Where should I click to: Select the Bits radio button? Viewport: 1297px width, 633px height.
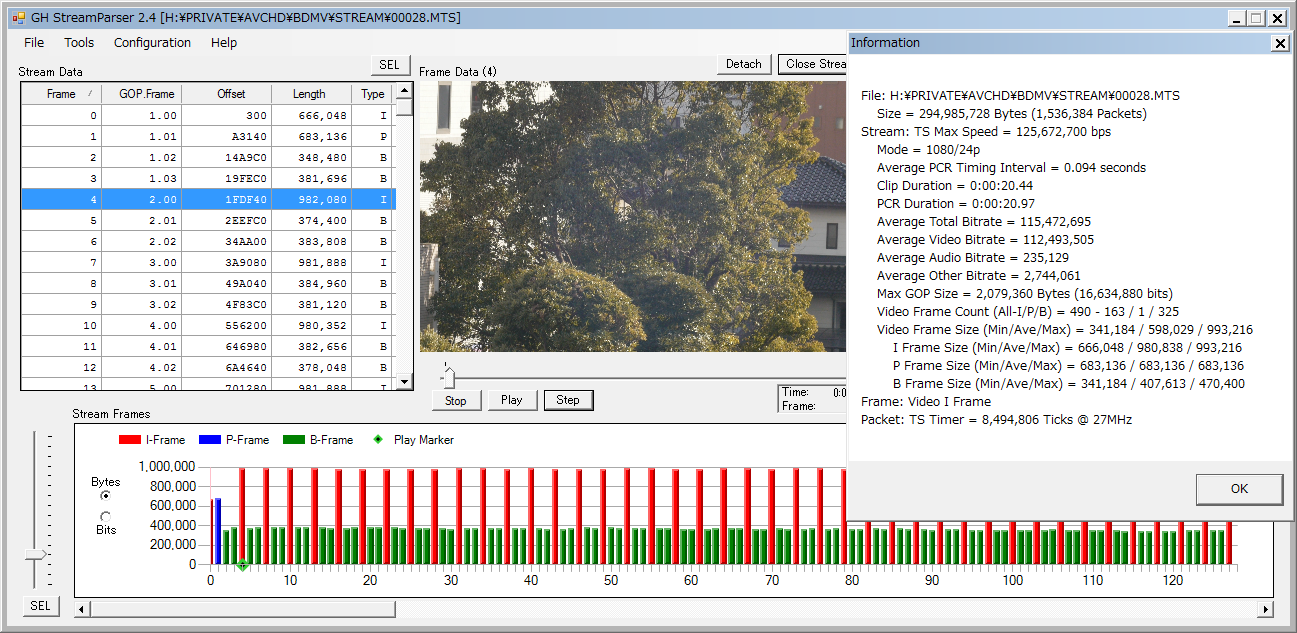(106, 516)
